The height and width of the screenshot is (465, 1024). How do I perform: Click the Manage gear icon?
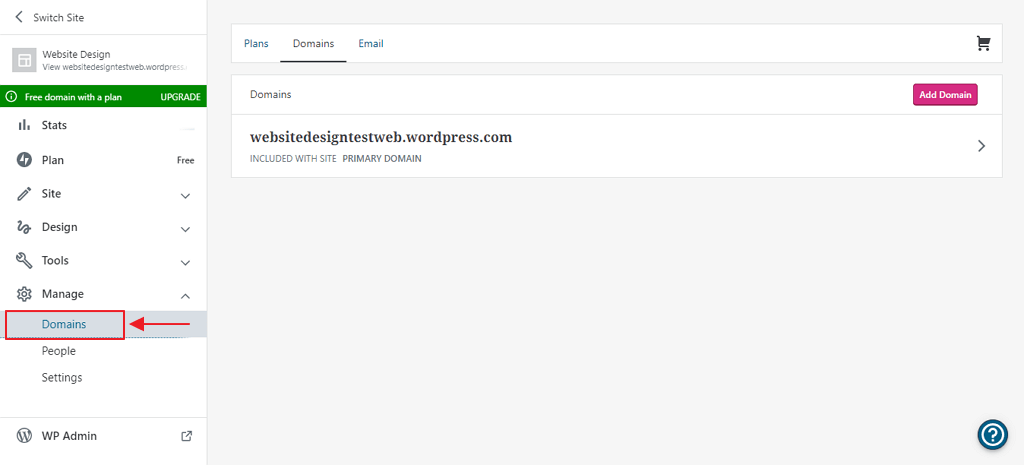(24, 294)
